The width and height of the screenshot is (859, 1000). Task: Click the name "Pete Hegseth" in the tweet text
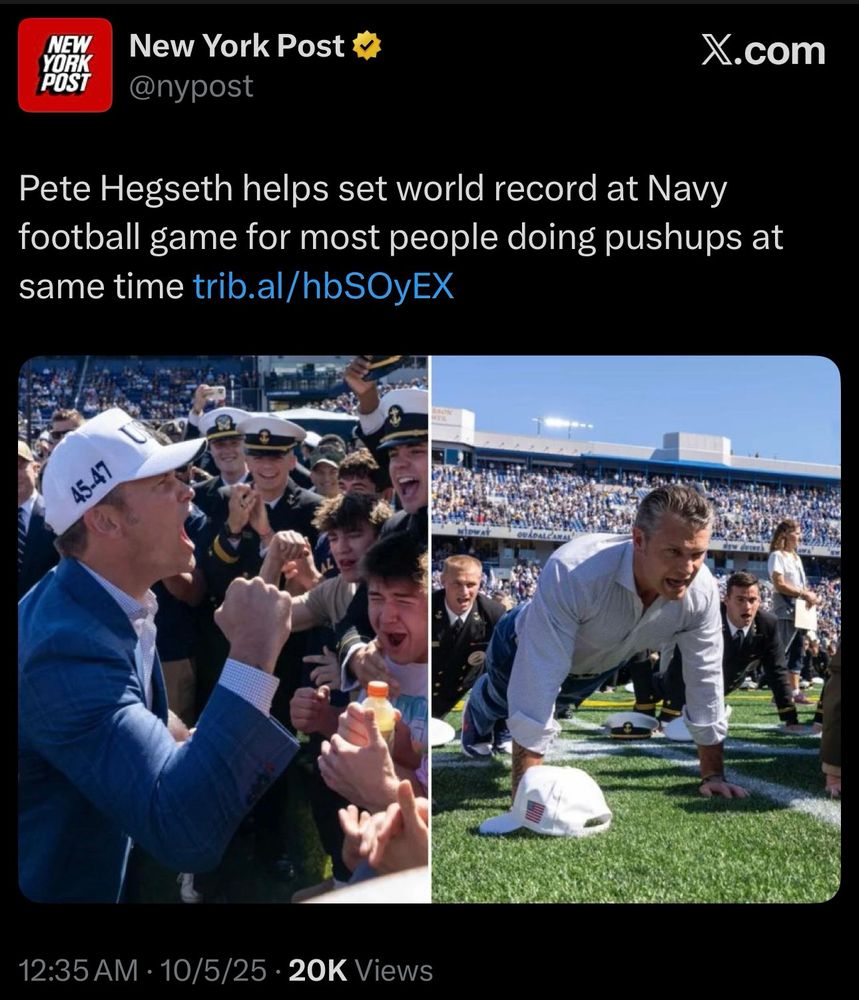click(x=126, y=189)
